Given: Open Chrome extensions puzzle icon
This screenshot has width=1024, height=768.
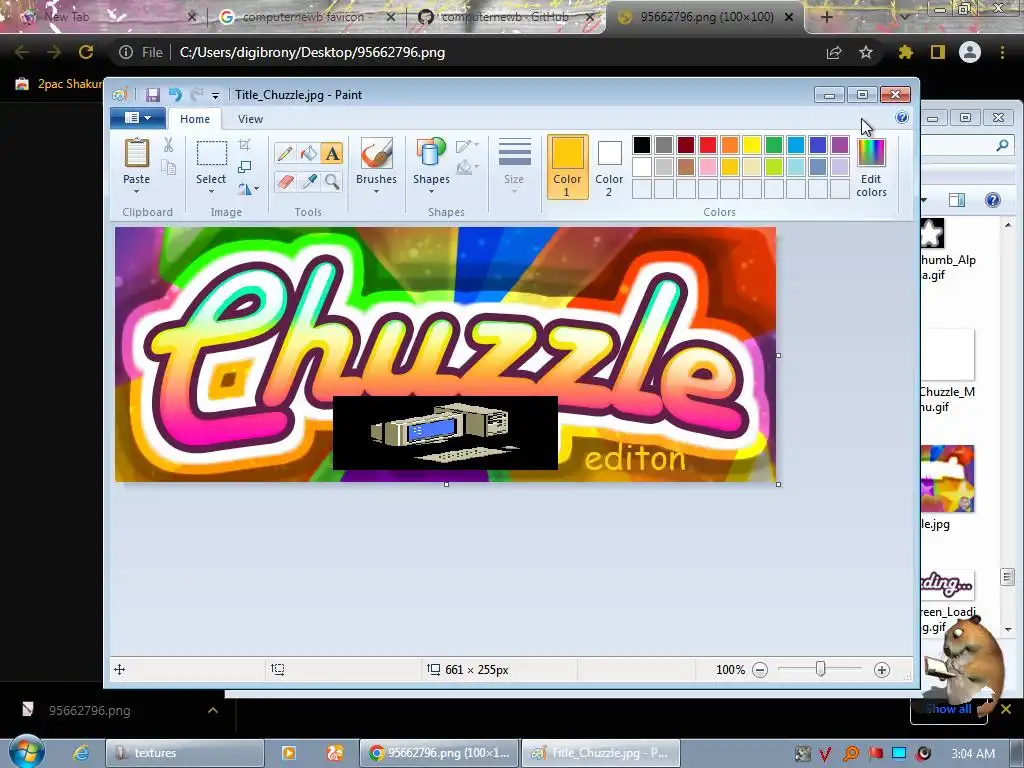Looking at the screenshot, I should click(905, 52).
